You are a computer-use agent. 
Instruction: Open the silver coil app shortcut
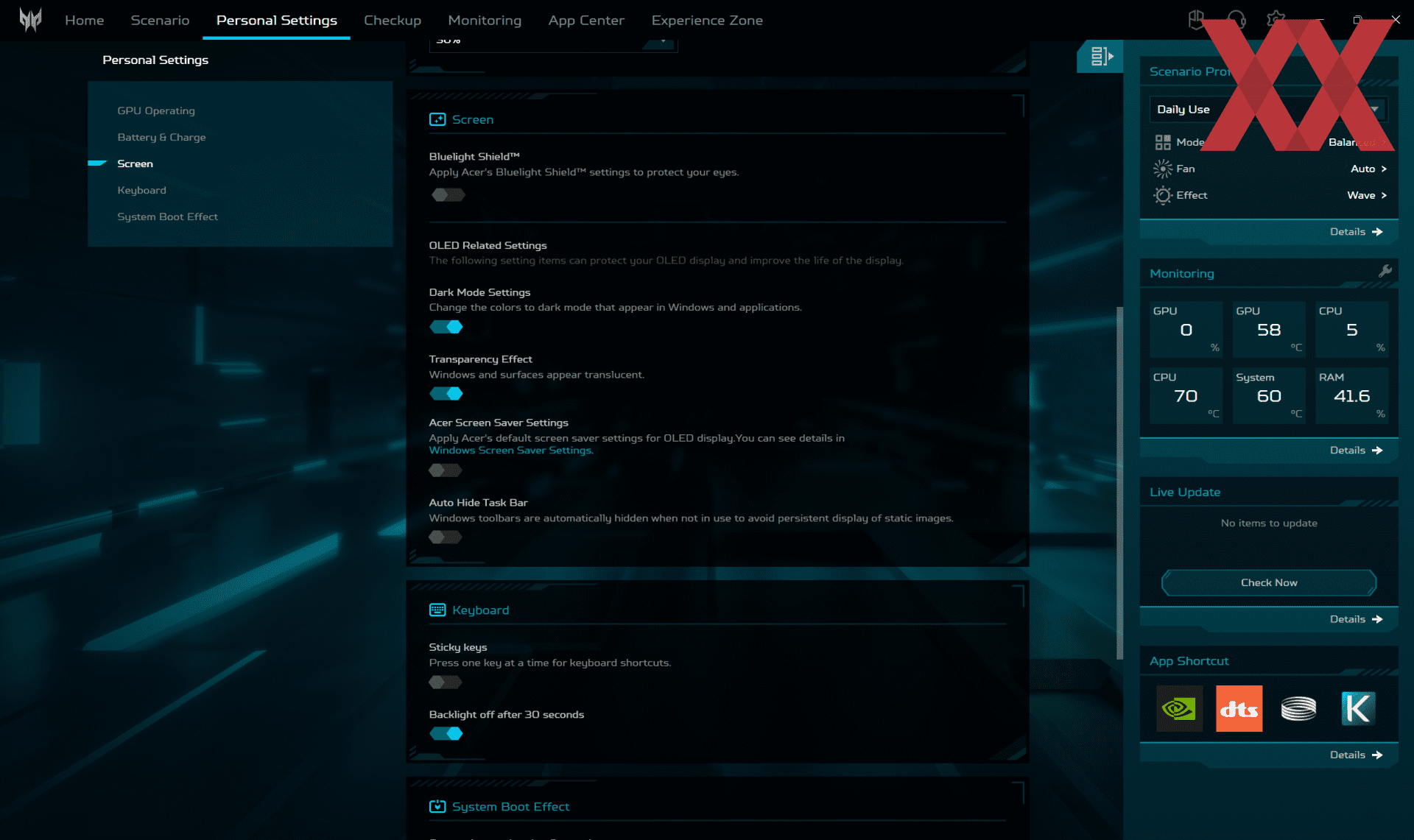point(1298,708)
